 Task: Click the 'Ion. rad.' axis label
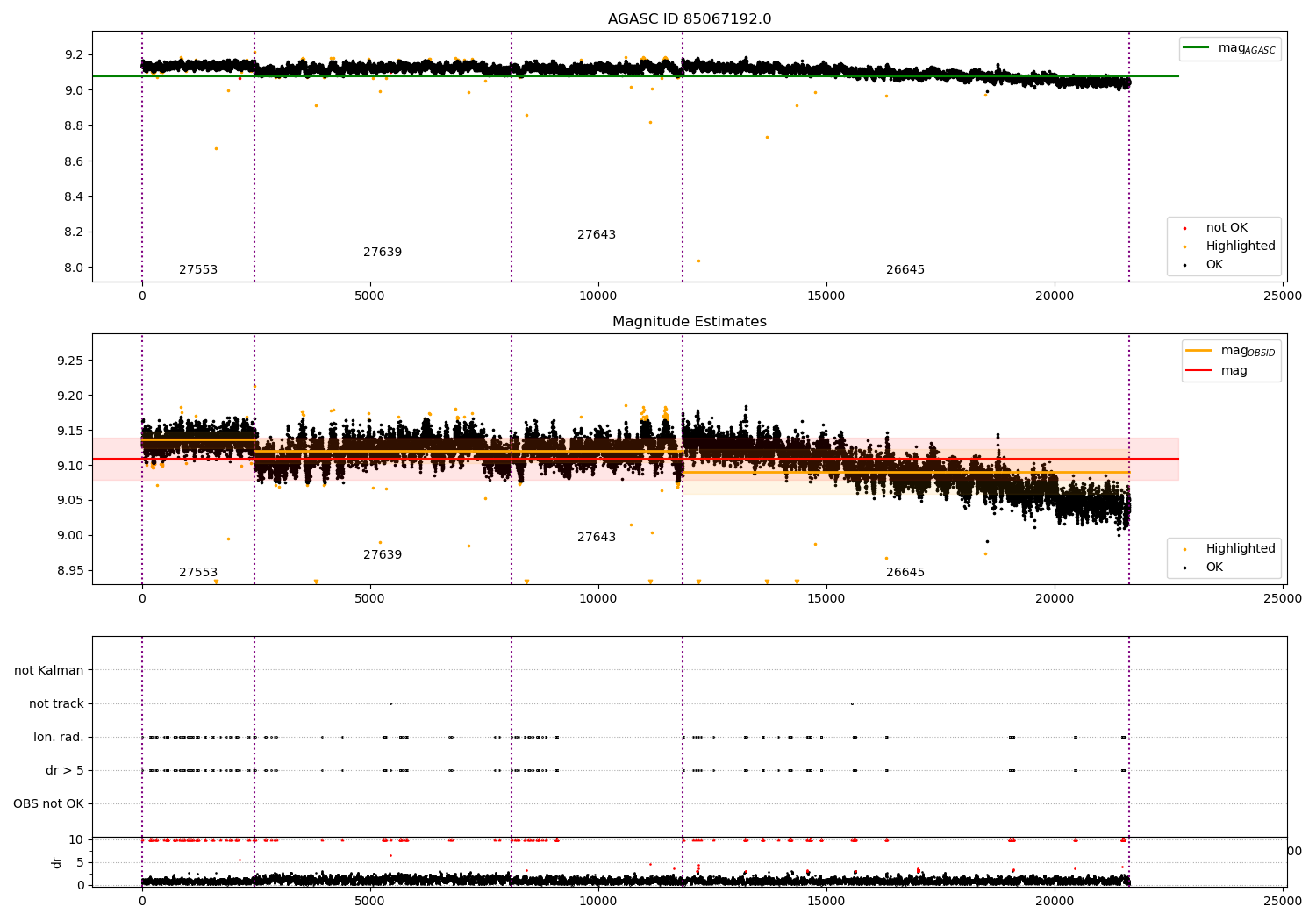point(59,738)
